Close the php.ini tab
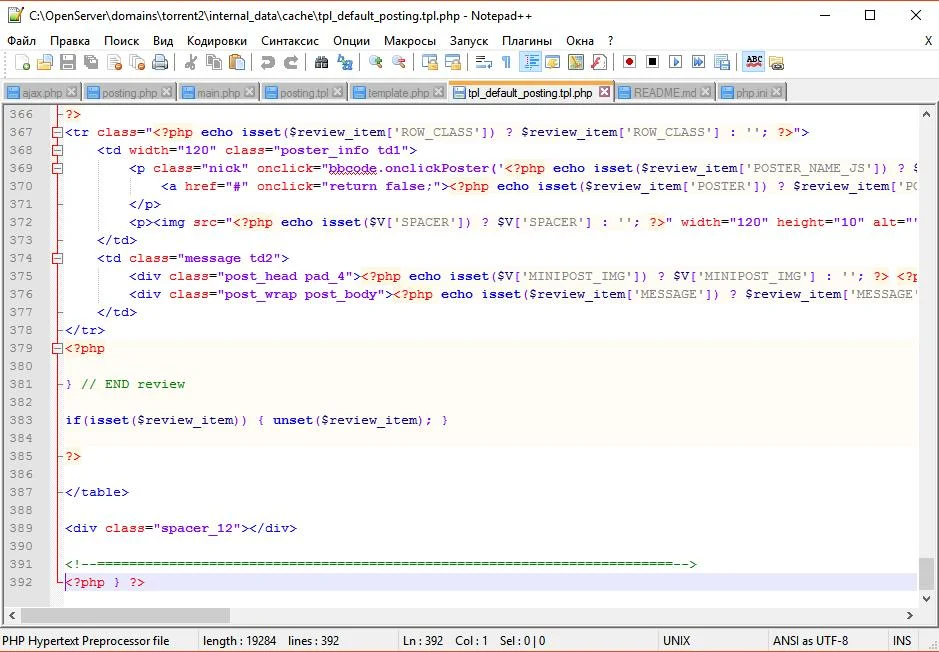Screen dimensions: 939x652 [776, 92]
